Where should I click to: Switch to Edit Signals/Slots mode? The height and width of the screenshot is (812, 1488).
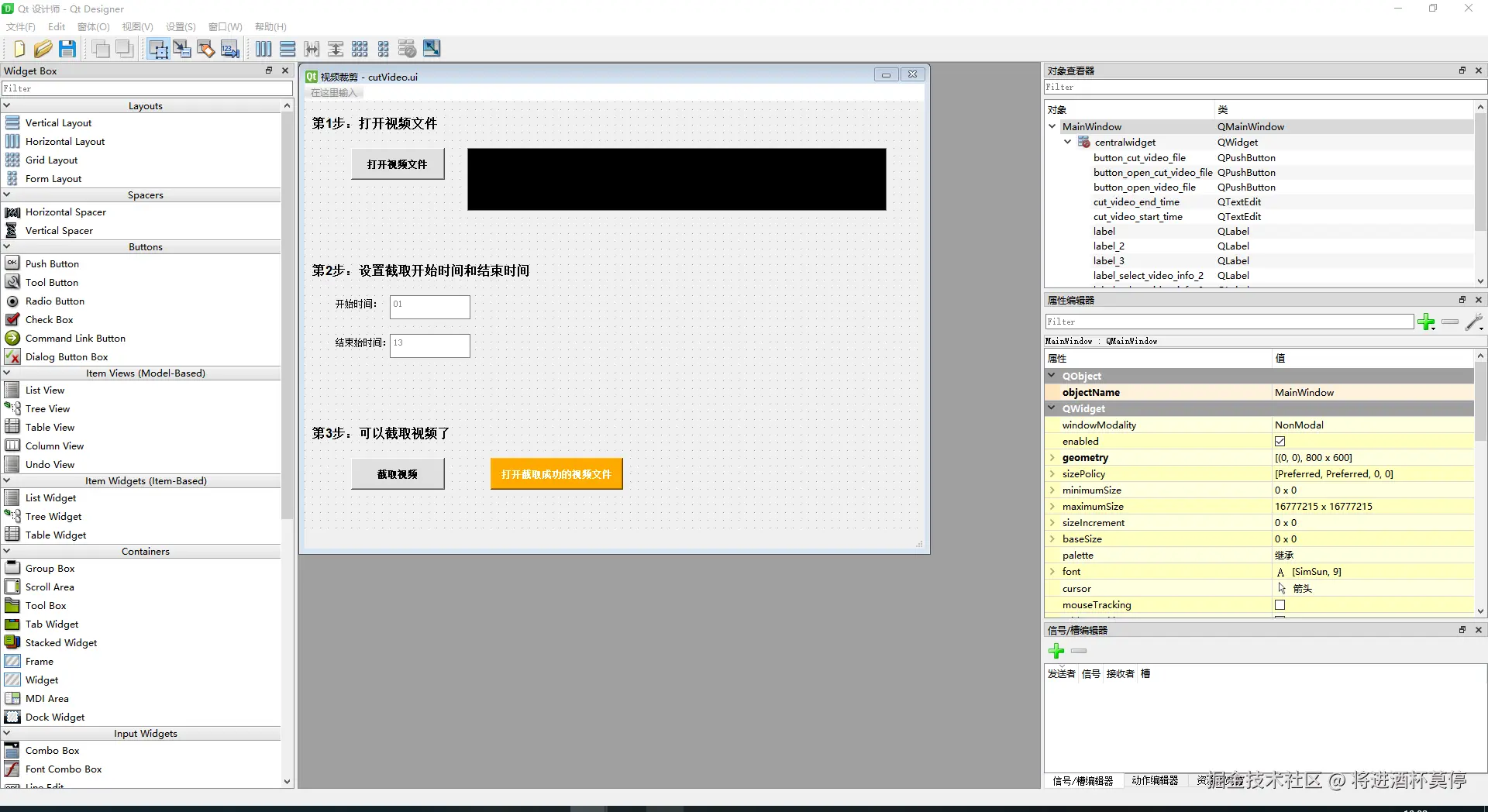click(182, 49)
